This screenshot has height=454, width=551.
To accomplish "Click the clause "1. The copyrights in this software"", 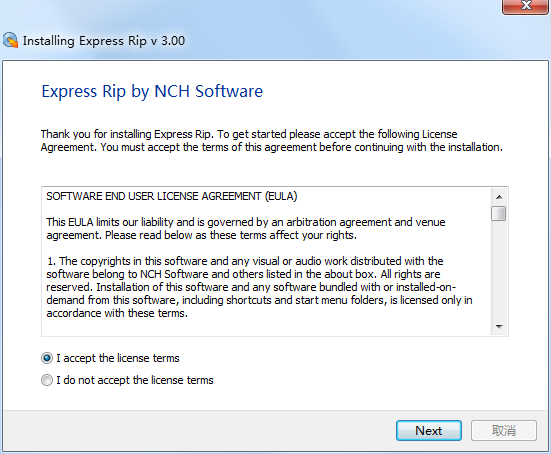I will point(259,287).
